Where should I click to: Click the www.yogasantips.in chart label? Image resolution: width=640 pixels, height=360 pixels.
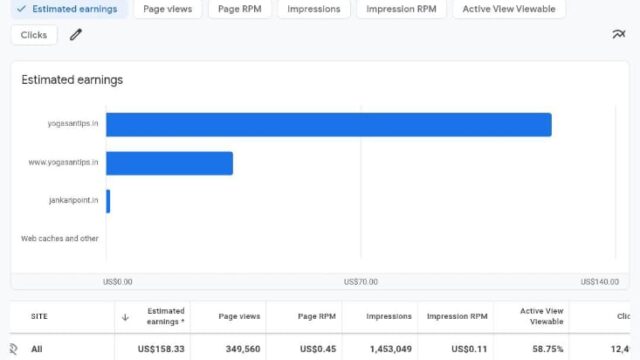[x=63, y=162]
